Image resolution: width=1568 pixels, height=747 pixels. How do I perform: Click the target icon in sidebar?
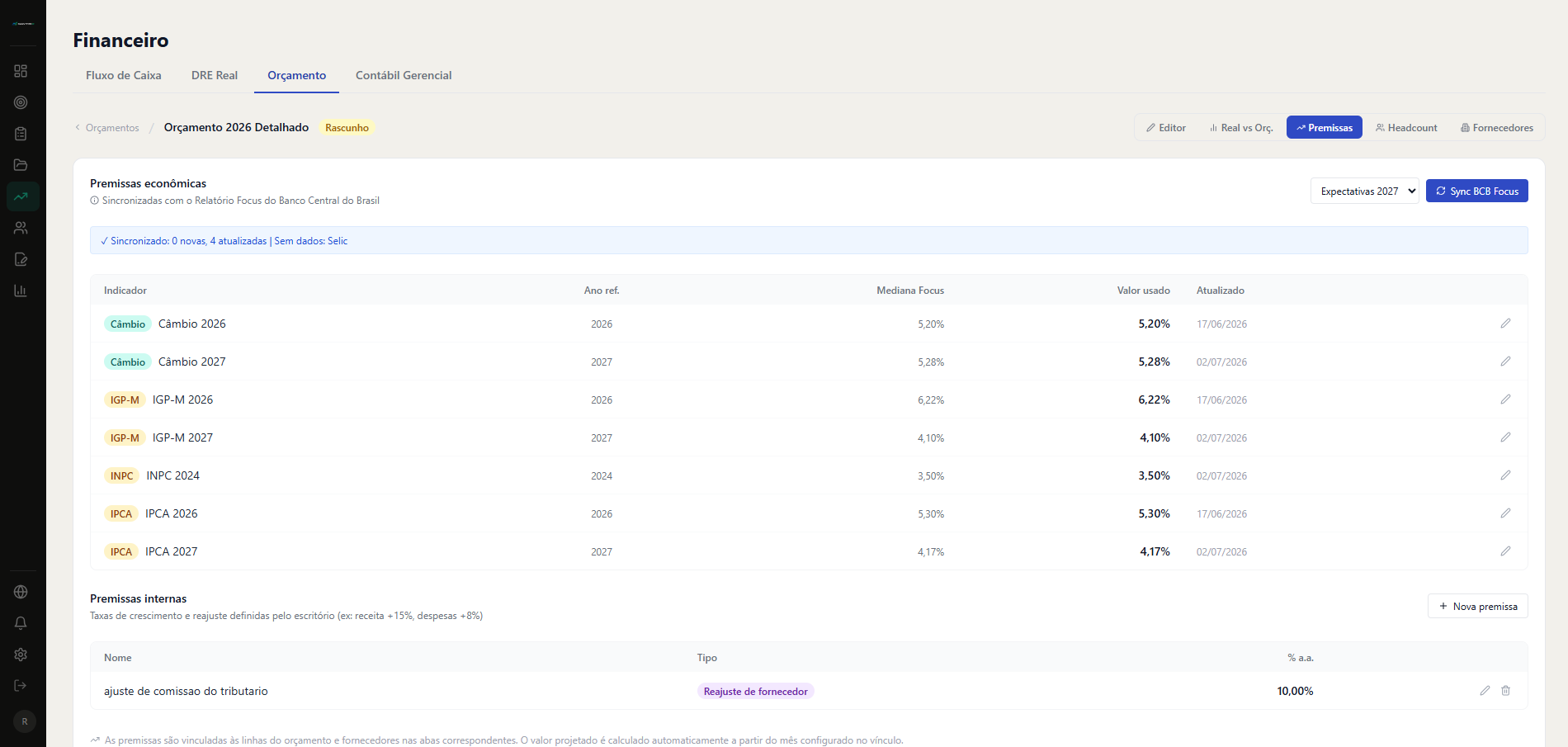pos(21,102)
